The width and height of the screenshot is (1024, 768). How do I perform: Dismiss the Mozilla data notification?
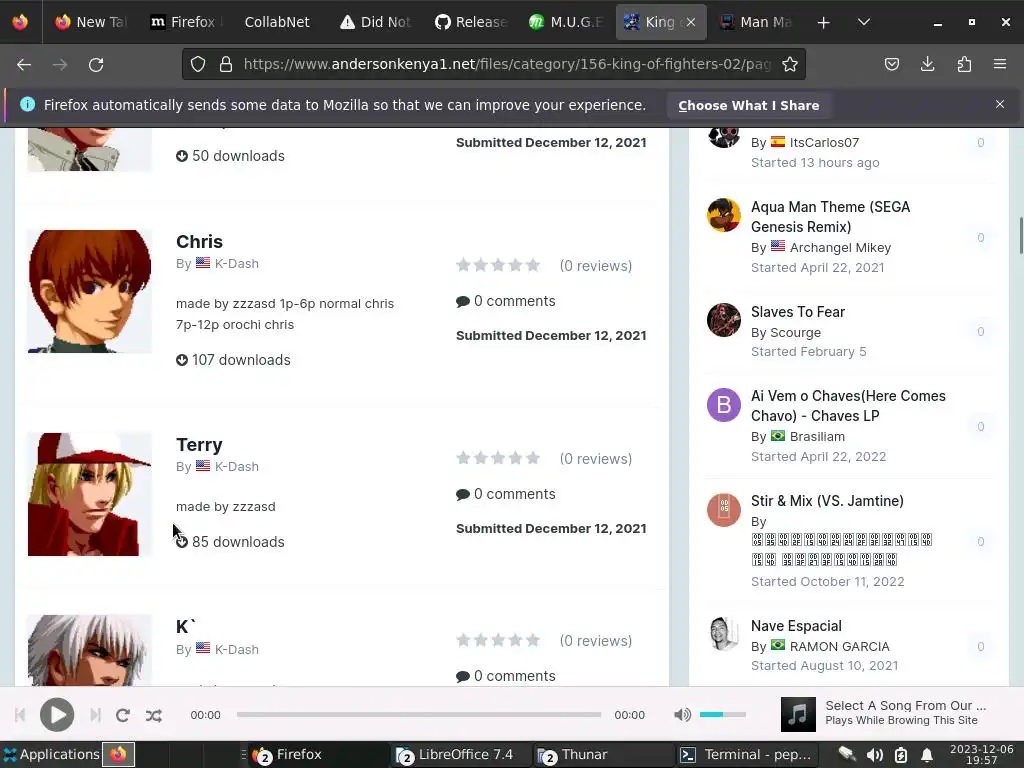(1000, 104)
